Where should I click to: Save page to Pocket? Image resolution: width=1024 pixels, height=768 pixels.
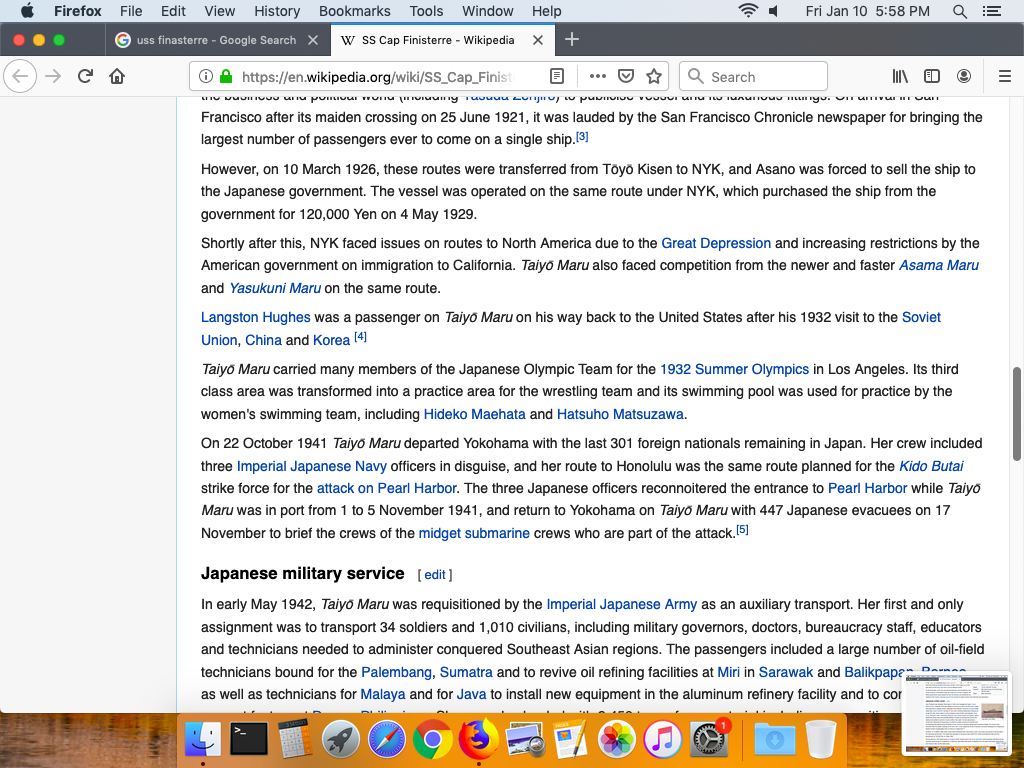click(626, 77)
